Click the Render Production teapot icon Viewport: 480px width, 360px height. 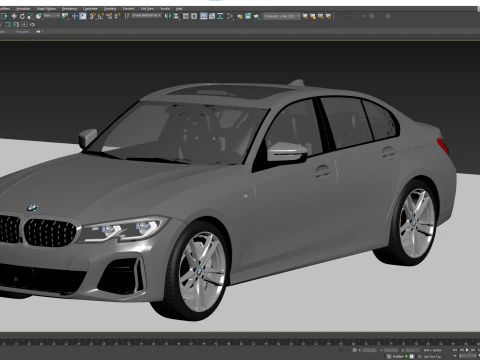[x=256, y=16]
